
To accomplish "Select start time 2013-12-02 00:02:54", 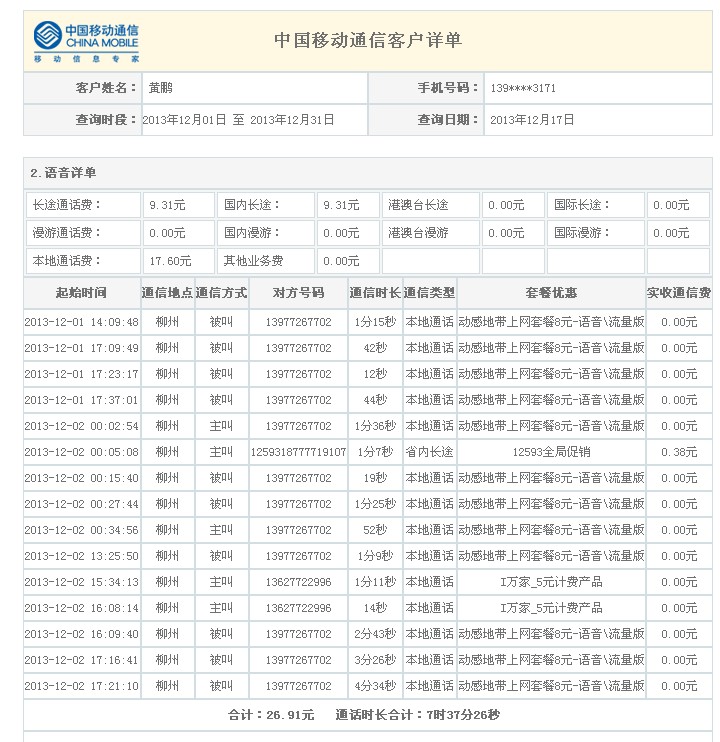I will (x=81, y=426).
